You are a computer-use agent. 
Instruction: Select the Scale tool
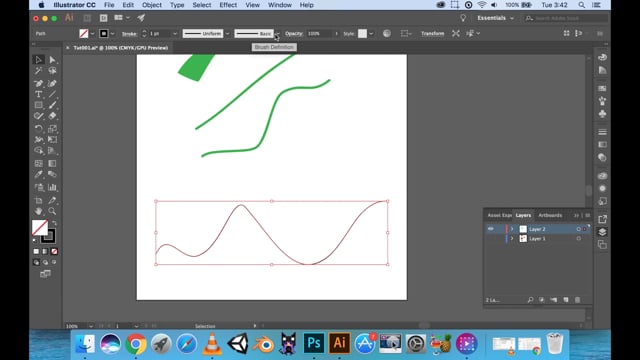(52, 129)
